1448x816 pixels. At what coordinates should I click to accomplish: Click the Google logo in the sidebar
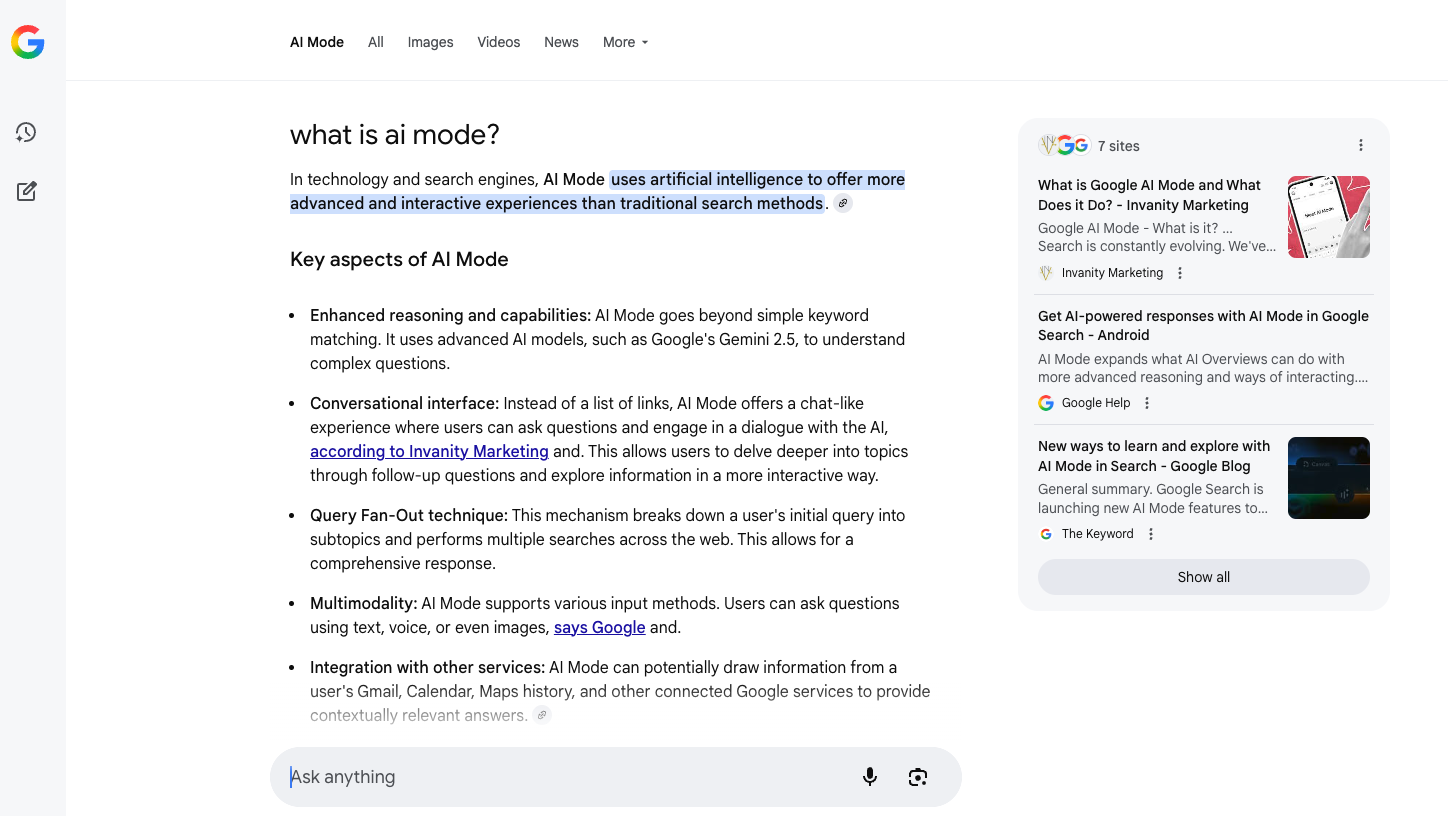tap(27, 42)
